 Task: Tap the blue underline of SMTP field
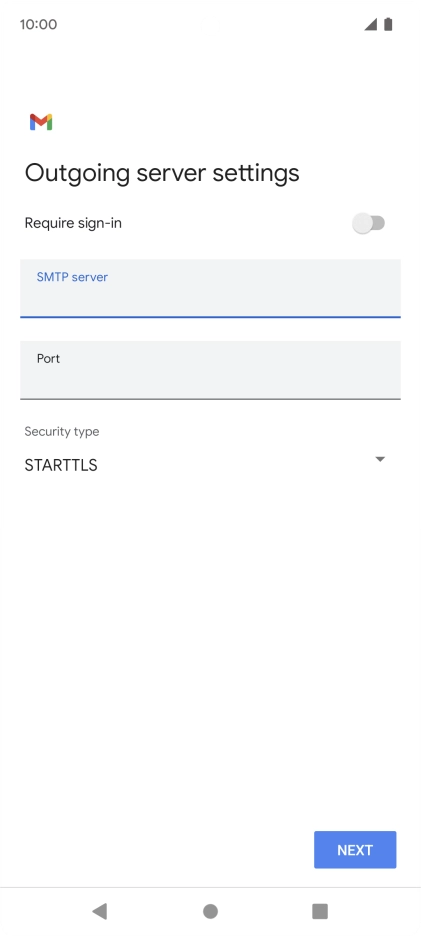(x=210, y=316)
